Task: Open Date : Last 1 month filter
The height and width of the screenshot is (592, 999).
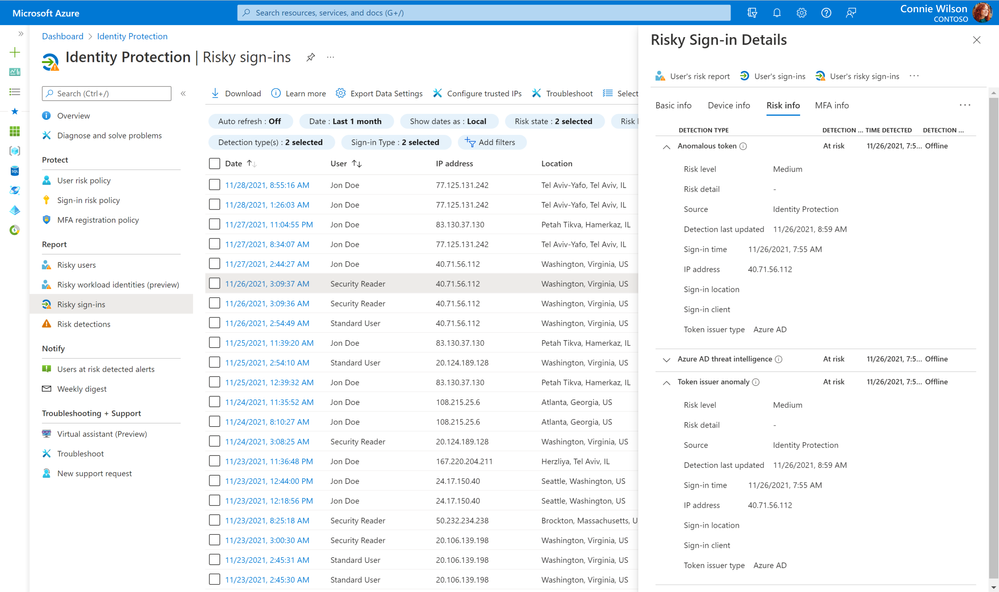Action: click(345, 121)
